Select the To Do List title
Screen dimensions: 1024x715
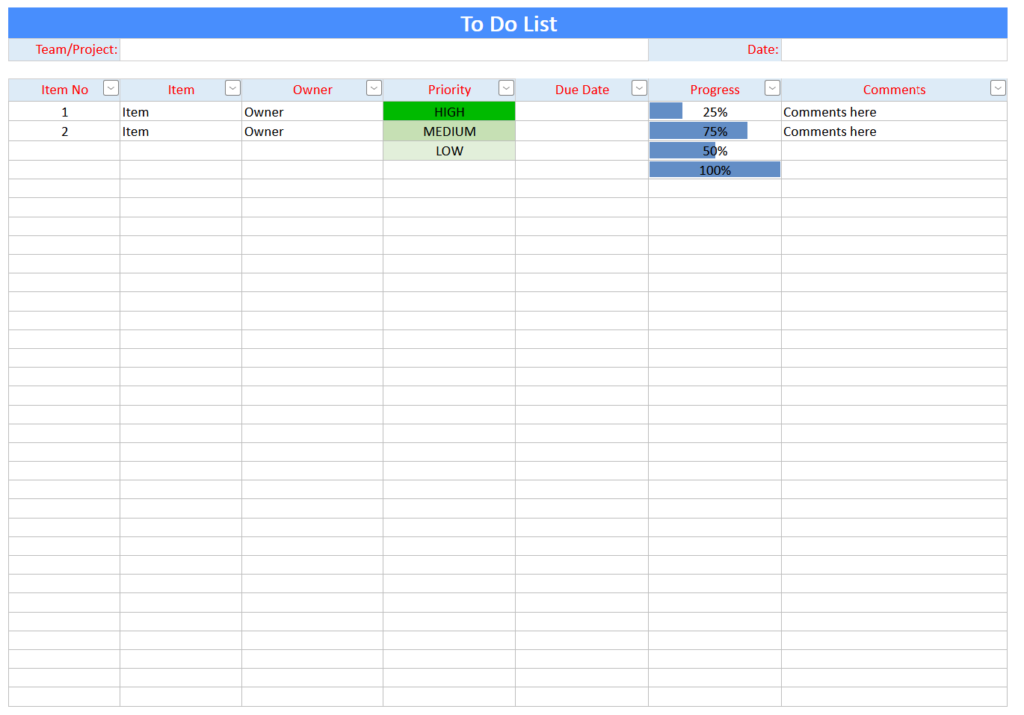tap(509, 24)
